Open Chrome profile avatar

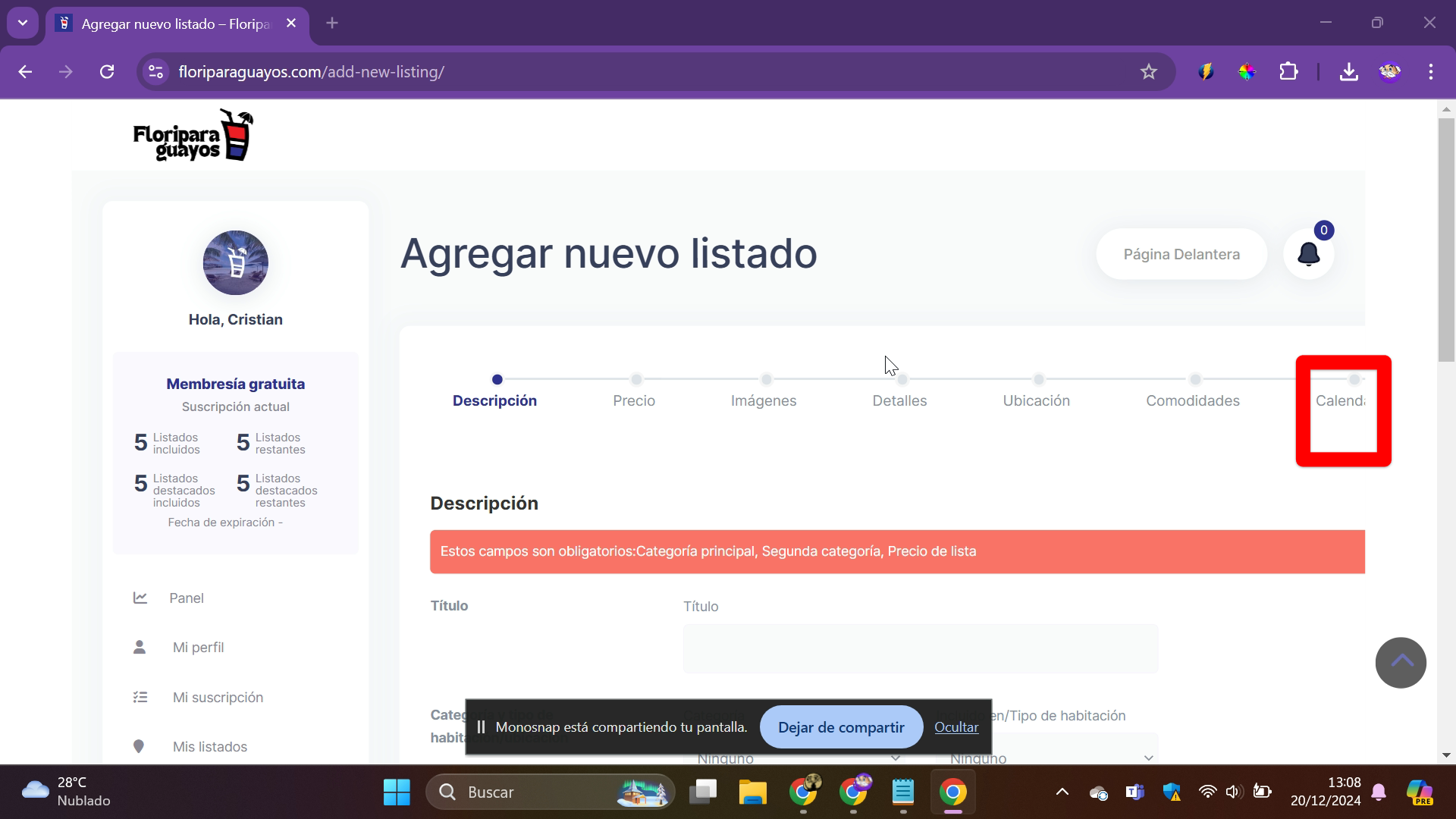[x=1389, y=72]
